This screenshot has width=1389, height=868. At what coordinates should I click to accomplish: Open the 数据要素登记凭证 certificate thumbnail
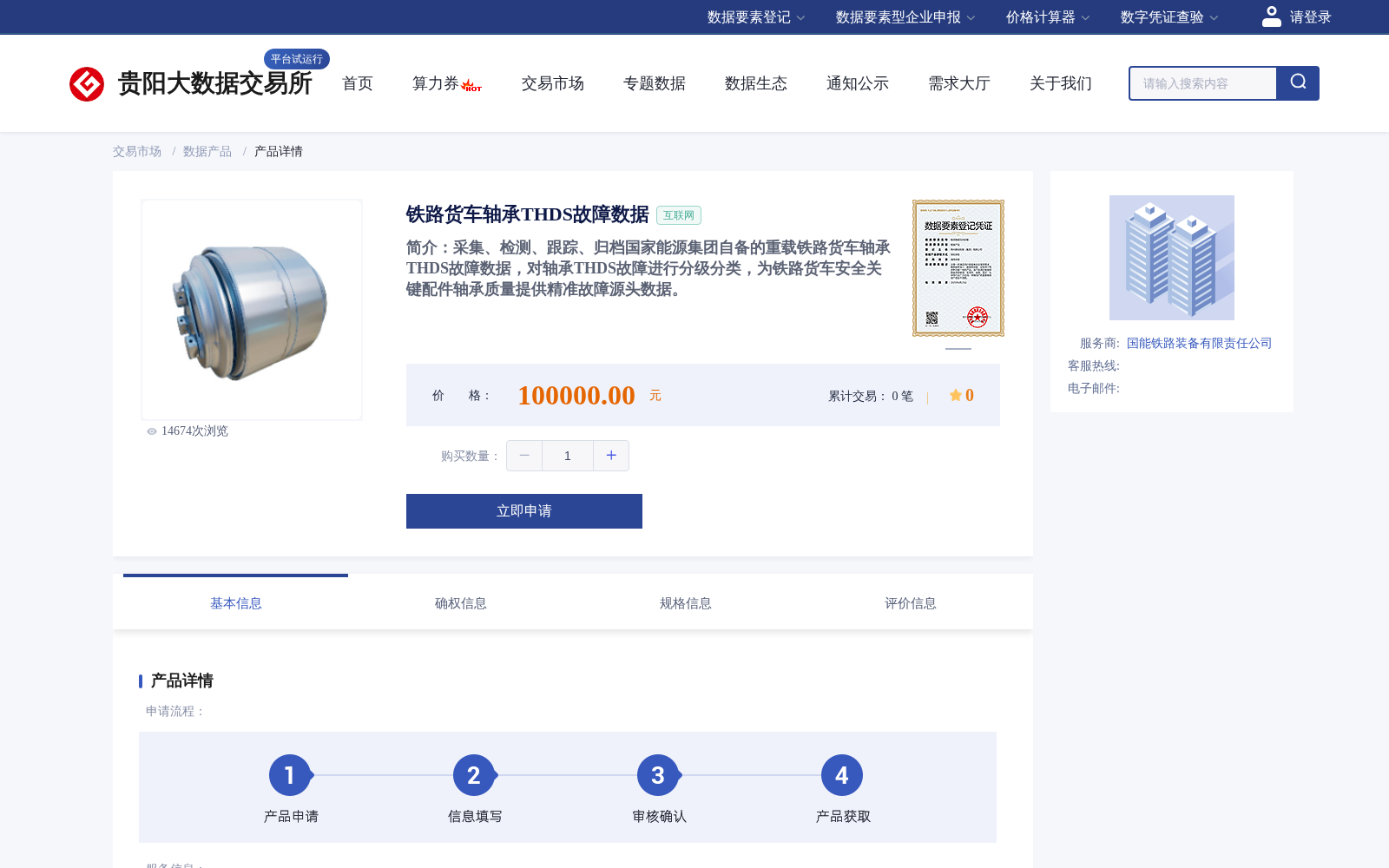click(x=958, y=268)
